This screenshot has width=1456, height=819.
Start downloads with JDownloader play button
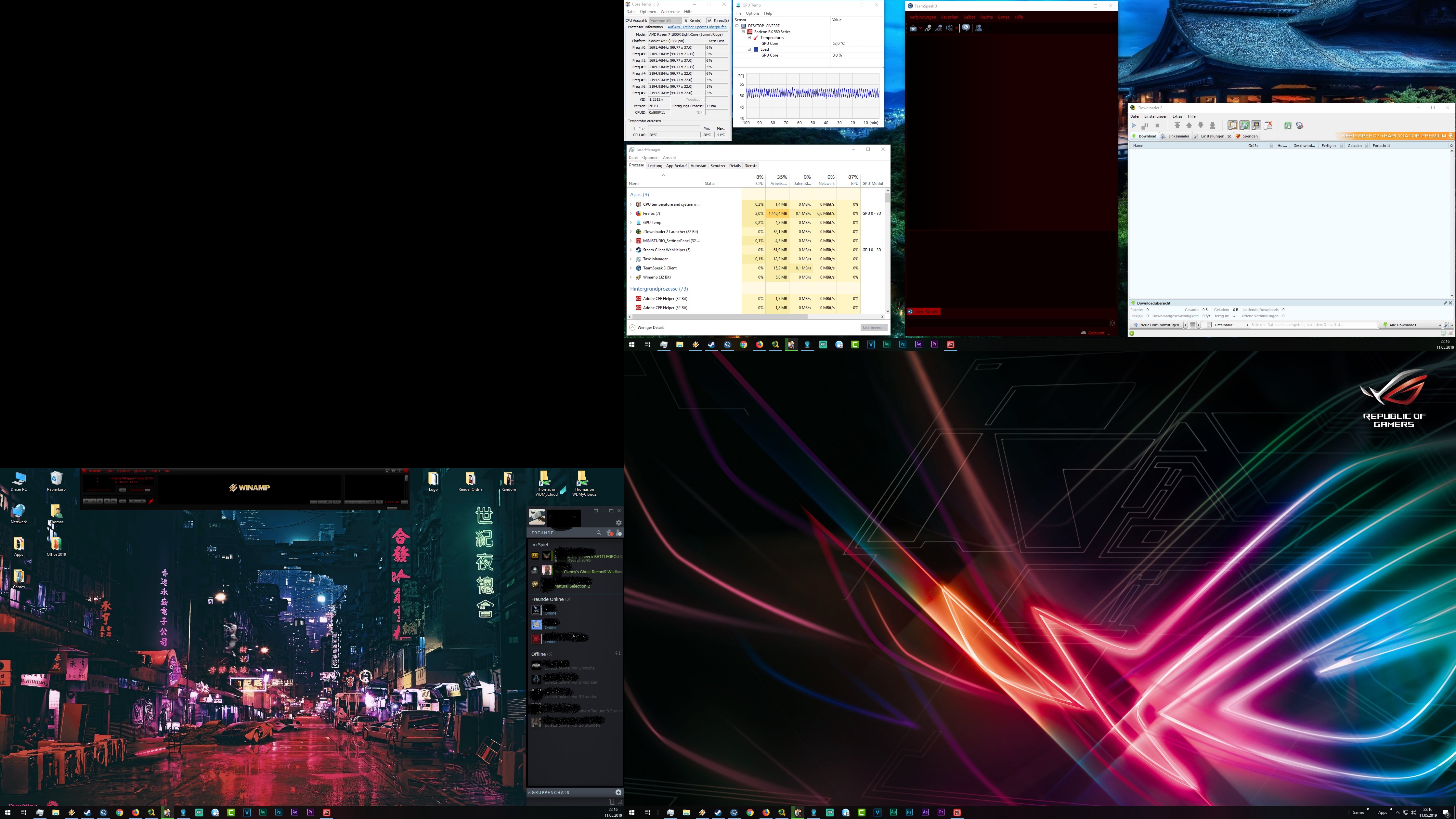(x=1133, y=125)
